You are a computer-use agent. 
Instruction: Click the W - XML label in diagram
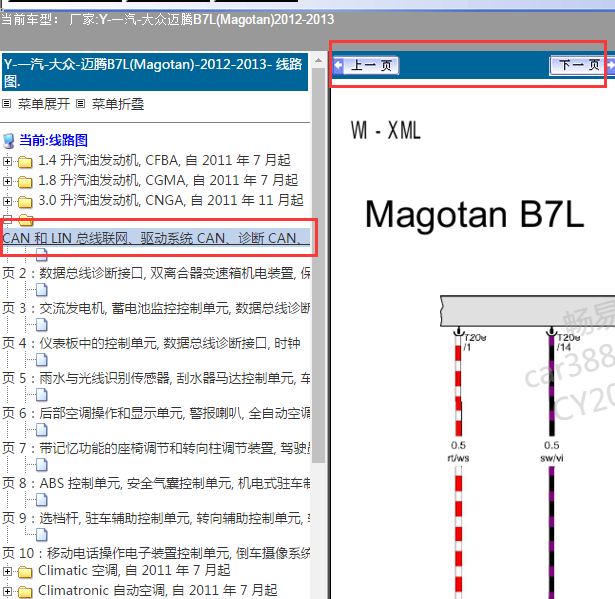[x=386, y=130]
